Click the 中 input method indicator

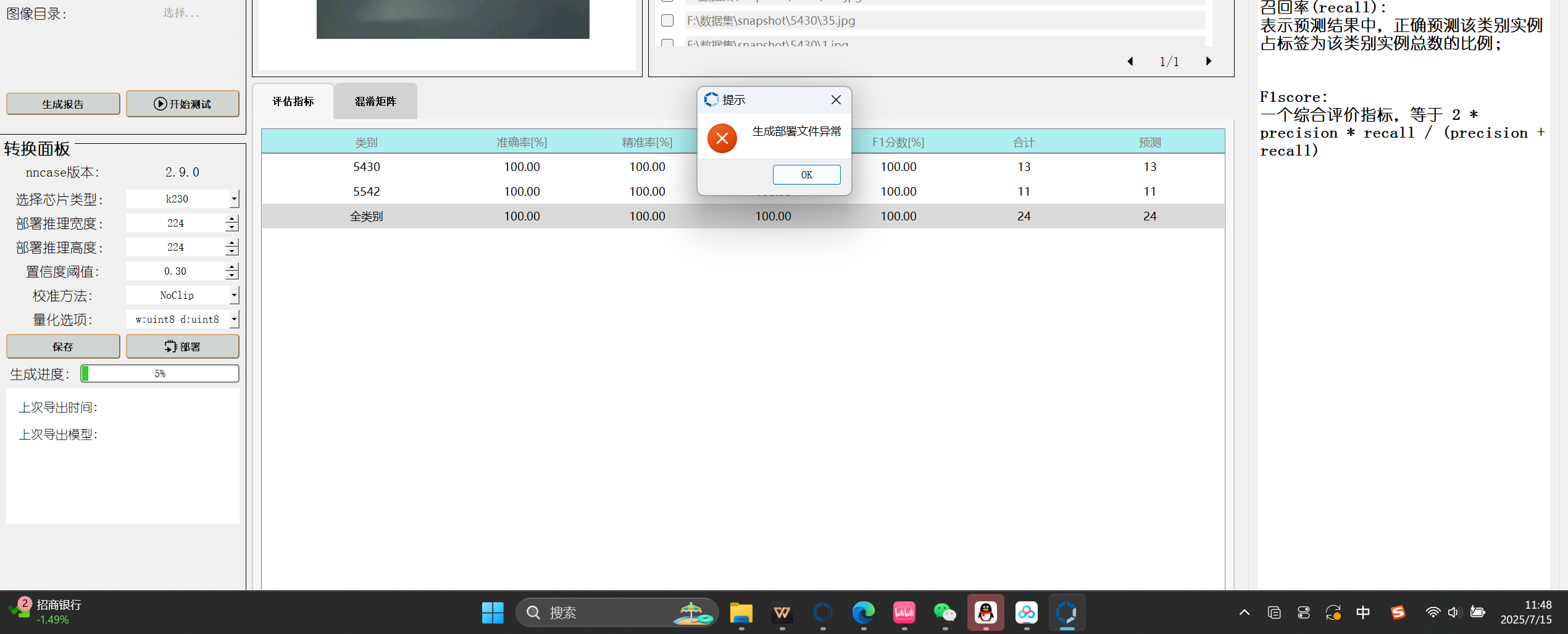click(1363, 612)
